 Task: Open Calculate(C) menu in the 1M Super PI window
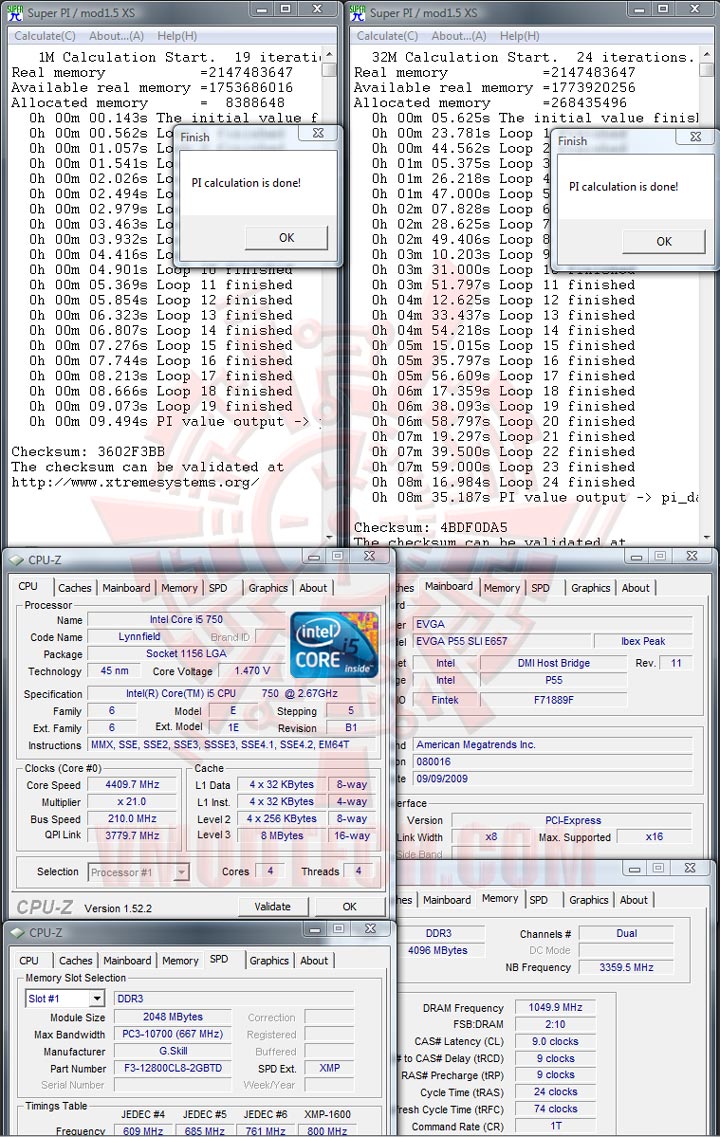pyautogui.click(x=45, y=36)
